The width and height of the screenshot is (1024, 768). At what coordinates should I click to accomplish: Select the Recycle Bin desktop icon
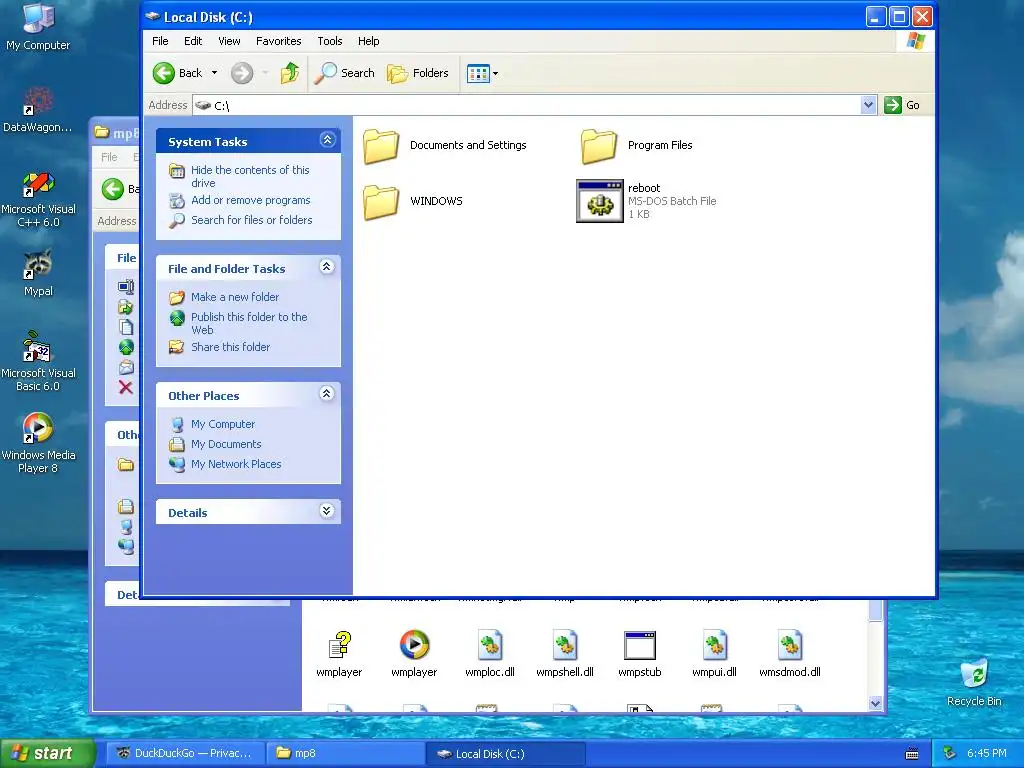pyautogui.click(x=974, y=673)
